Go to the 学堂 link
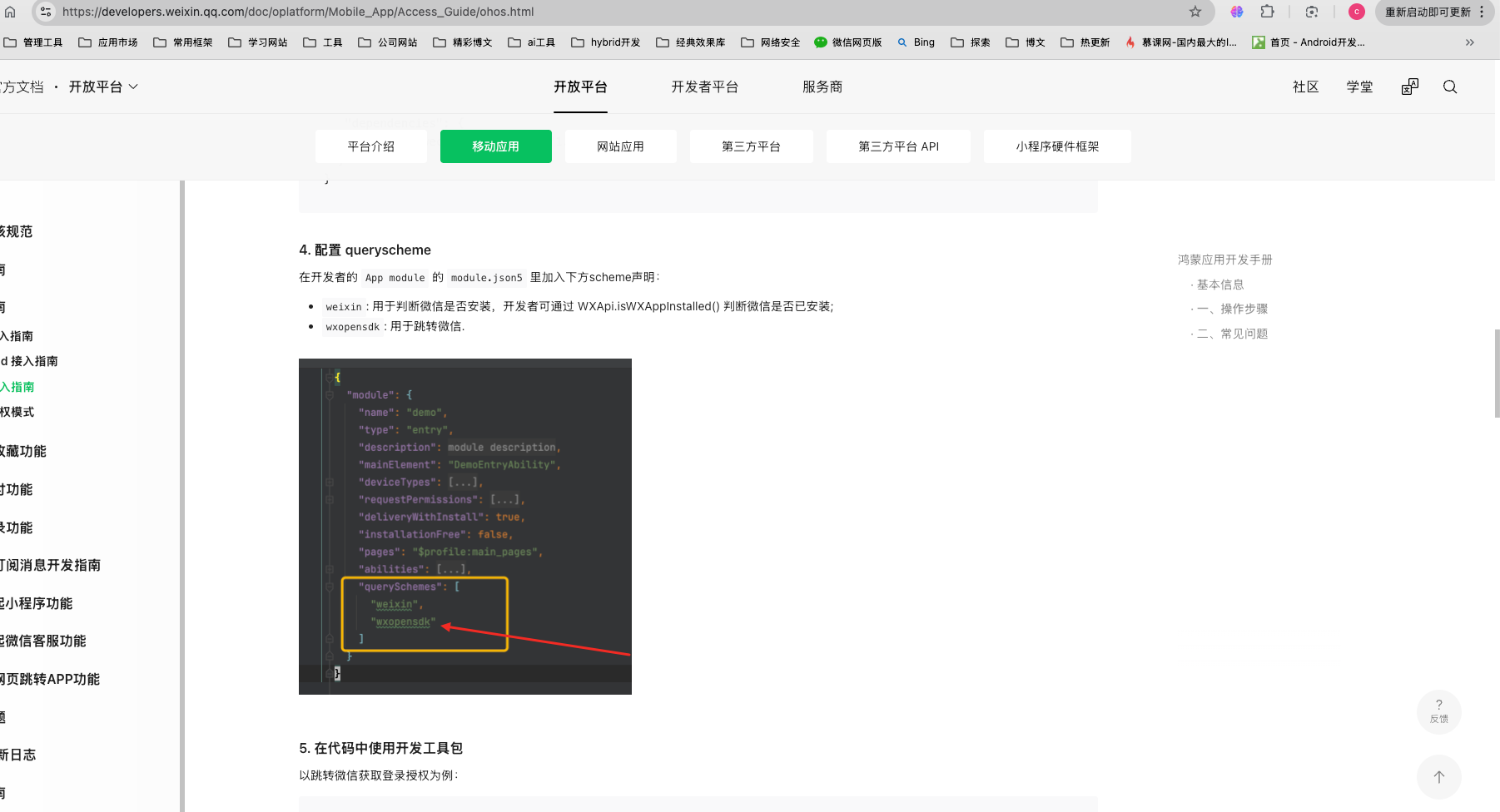Screen dimensions: 1500x812 pos(1360,87)
